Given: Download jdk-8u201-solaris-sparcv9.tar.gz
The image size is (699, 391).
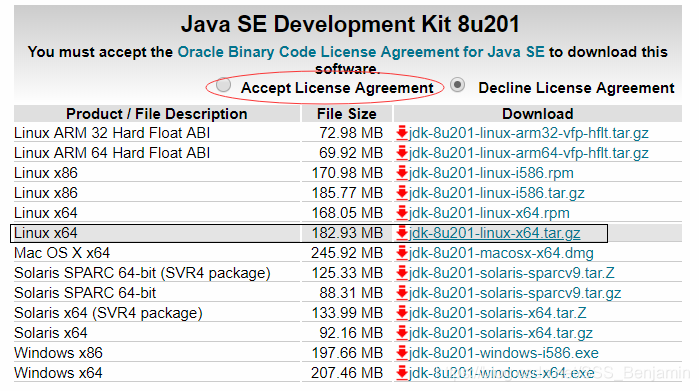Looking at the screenshot, I should [x=515, y=293].
